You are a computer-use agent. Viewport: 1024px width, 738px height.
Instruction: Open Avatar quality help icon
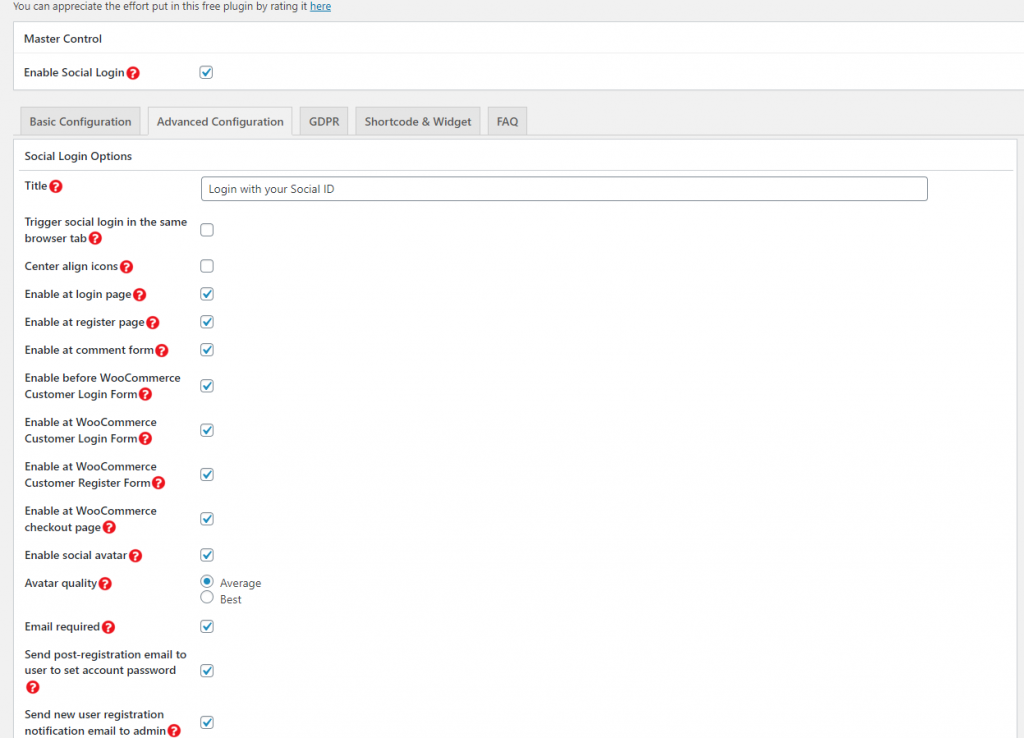pyautogui.click(x=105, y=584)
